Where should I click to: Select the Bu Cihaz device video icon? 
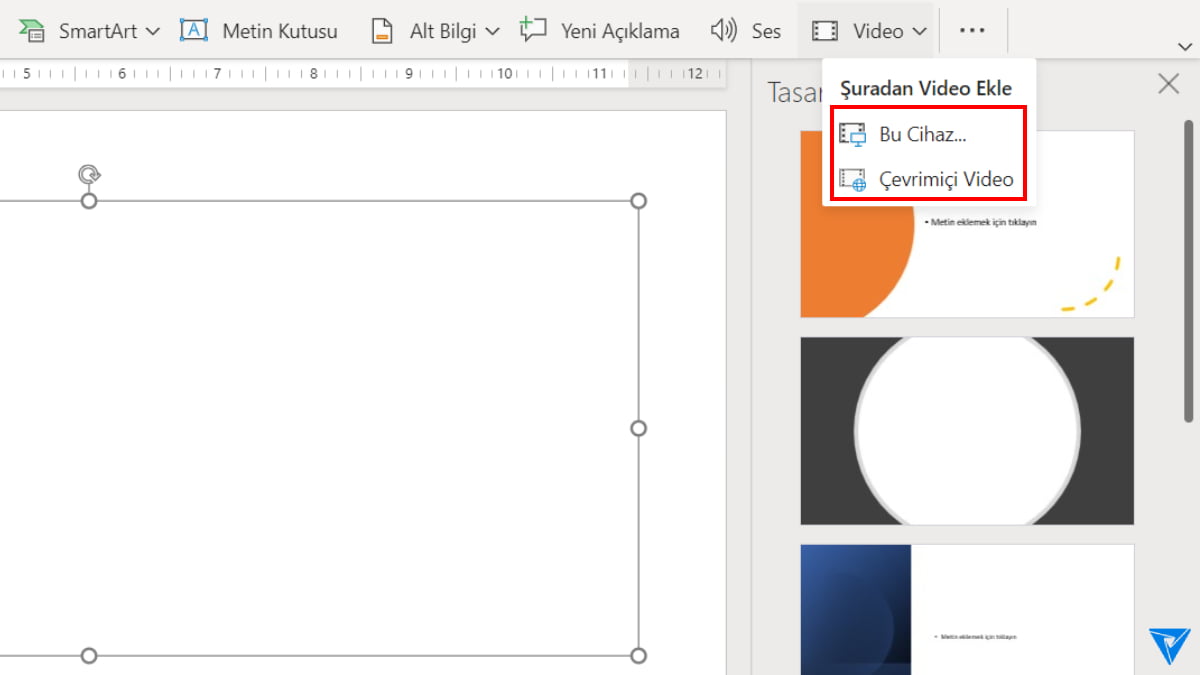(854, 134)
